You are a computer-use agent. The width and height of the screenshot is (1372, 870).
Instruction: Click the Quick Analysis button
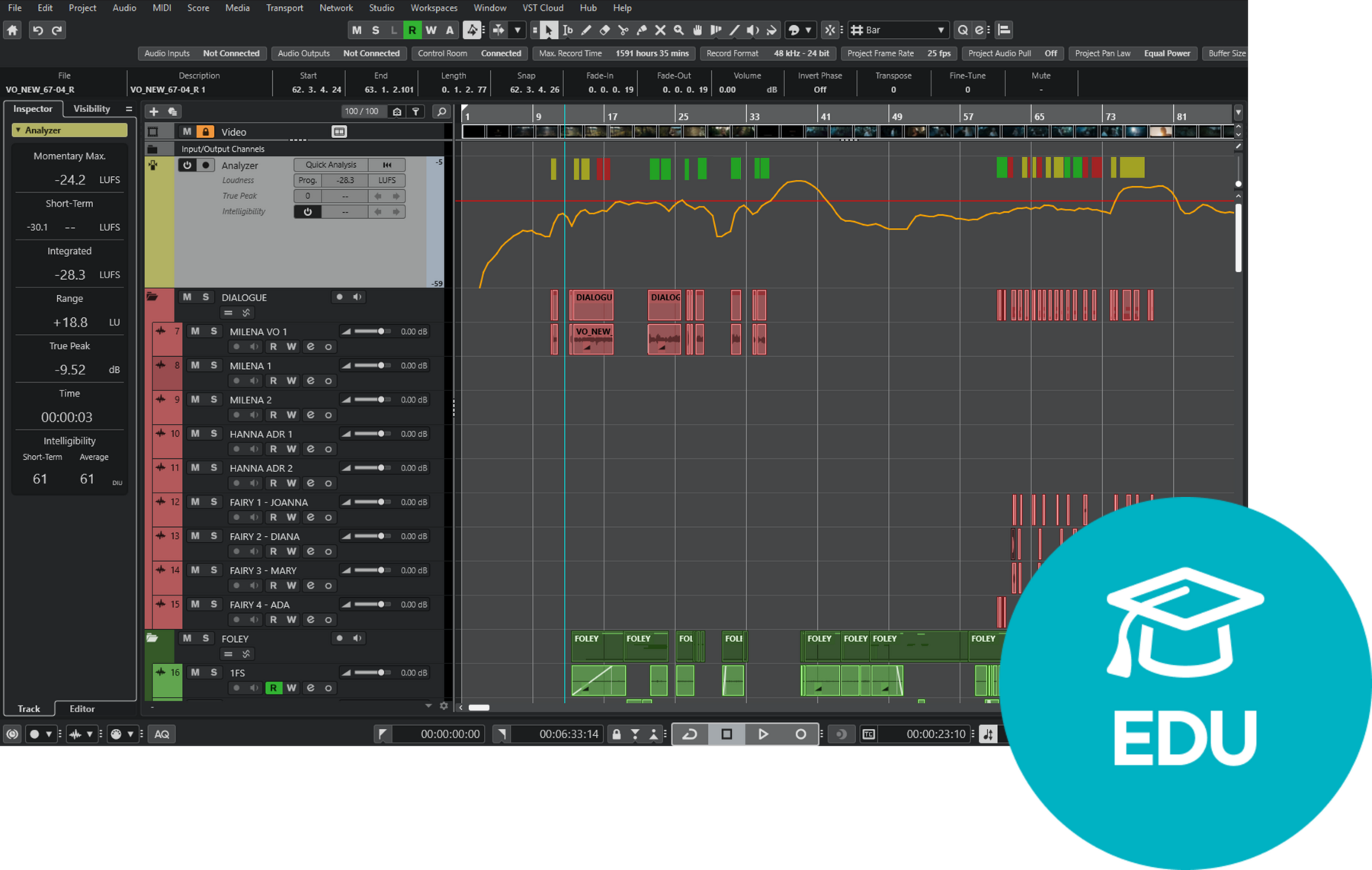331,165
